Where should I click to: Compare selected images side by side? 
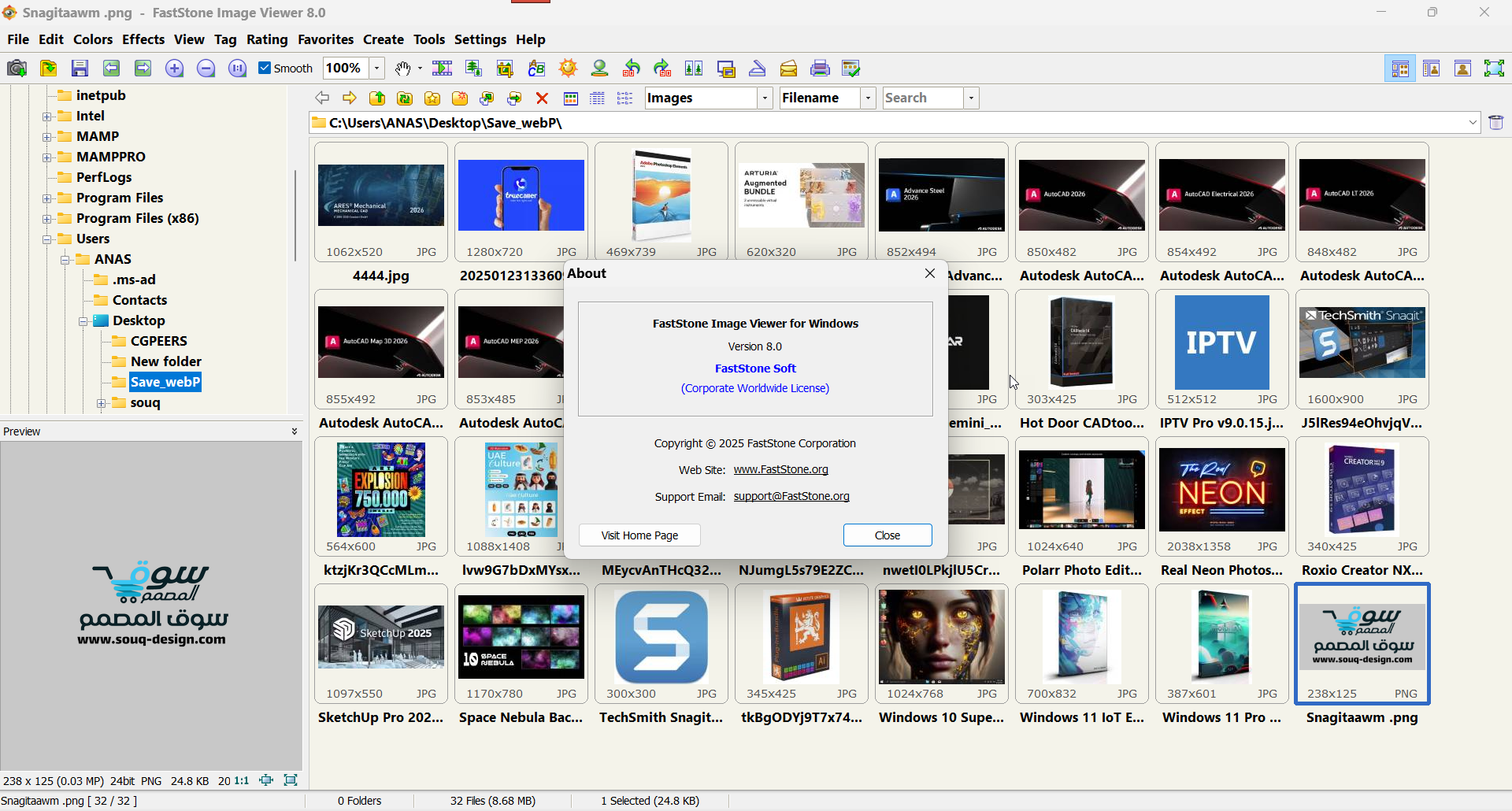coord(694,69)
